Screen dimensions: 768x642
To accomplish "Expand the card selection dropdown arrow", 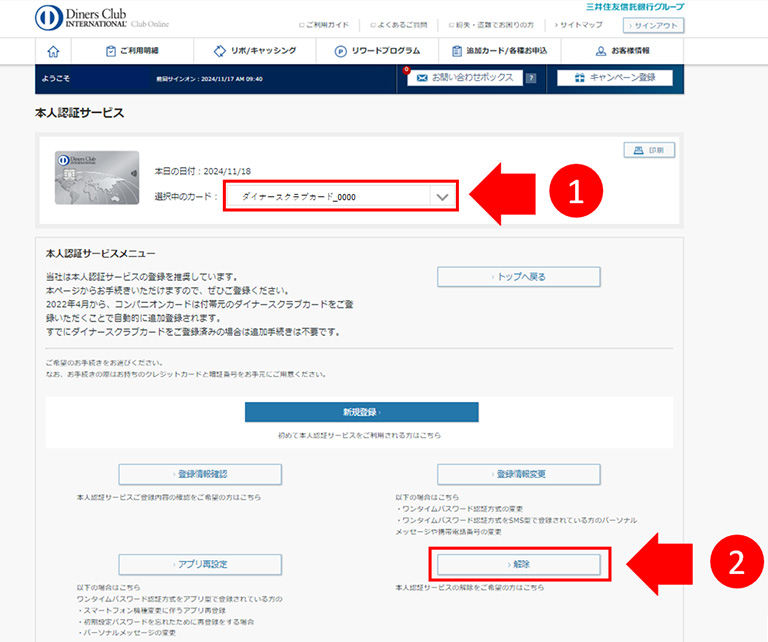I will click(442, 197).
